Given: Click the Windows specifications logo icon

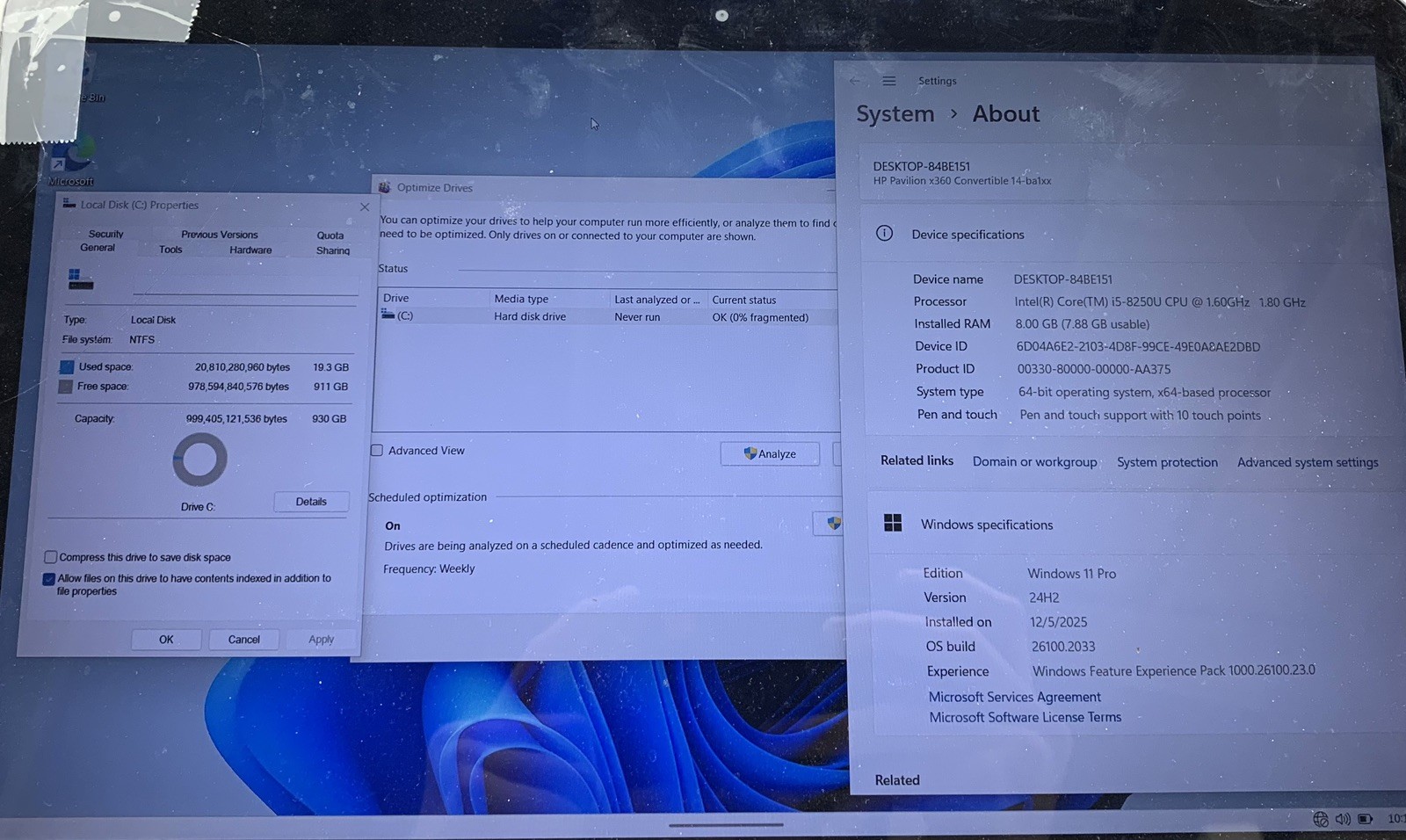Looking at the screenshot, I should [x=893, y=523].
